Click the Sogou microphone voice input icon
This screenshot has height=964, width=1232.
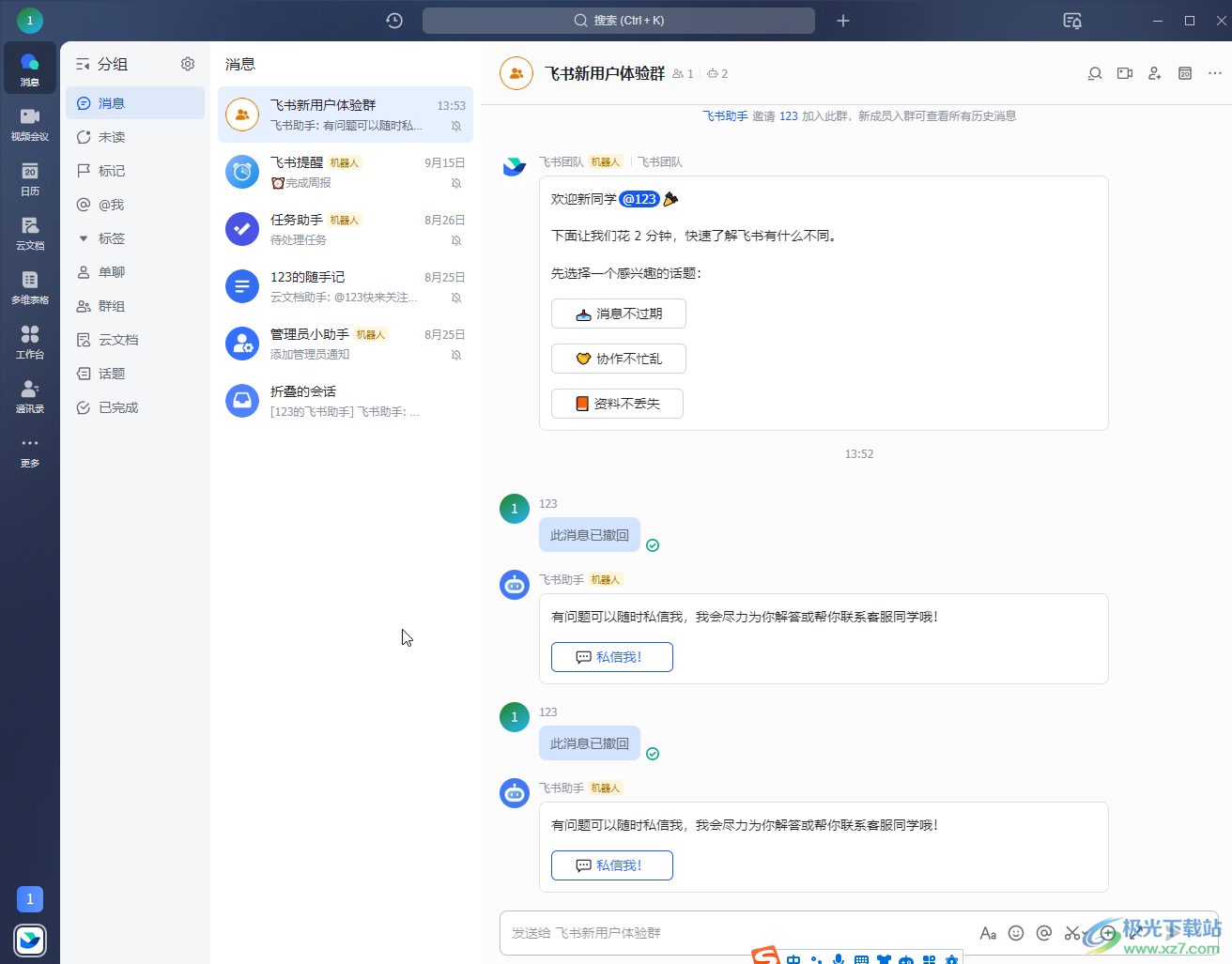pyautogui.click(x=839, y=959)
